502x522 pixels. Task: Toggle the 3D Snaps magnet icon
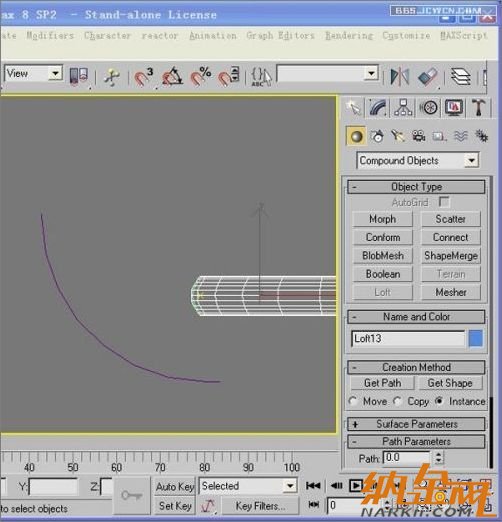pyautogui.click(x=143, y=77)
